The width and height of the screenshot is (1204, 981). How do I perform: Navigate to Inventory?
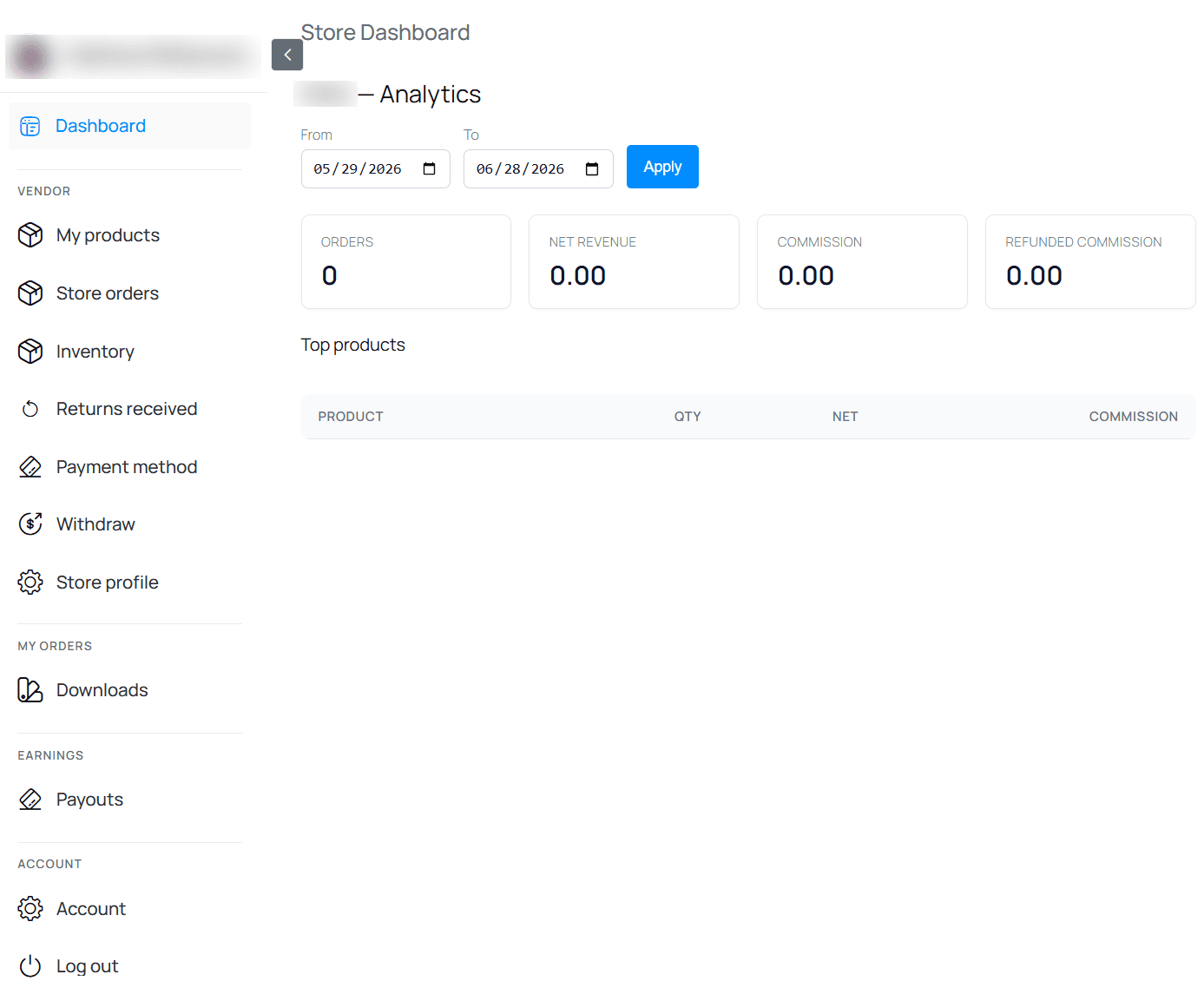coord(95,352)
